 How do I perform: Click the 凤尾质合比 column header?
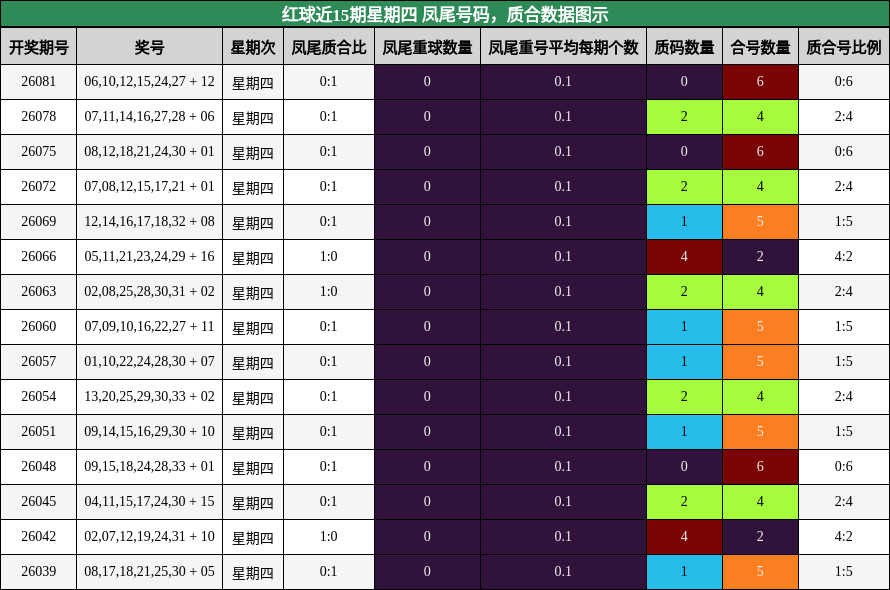tap(329, 47)
